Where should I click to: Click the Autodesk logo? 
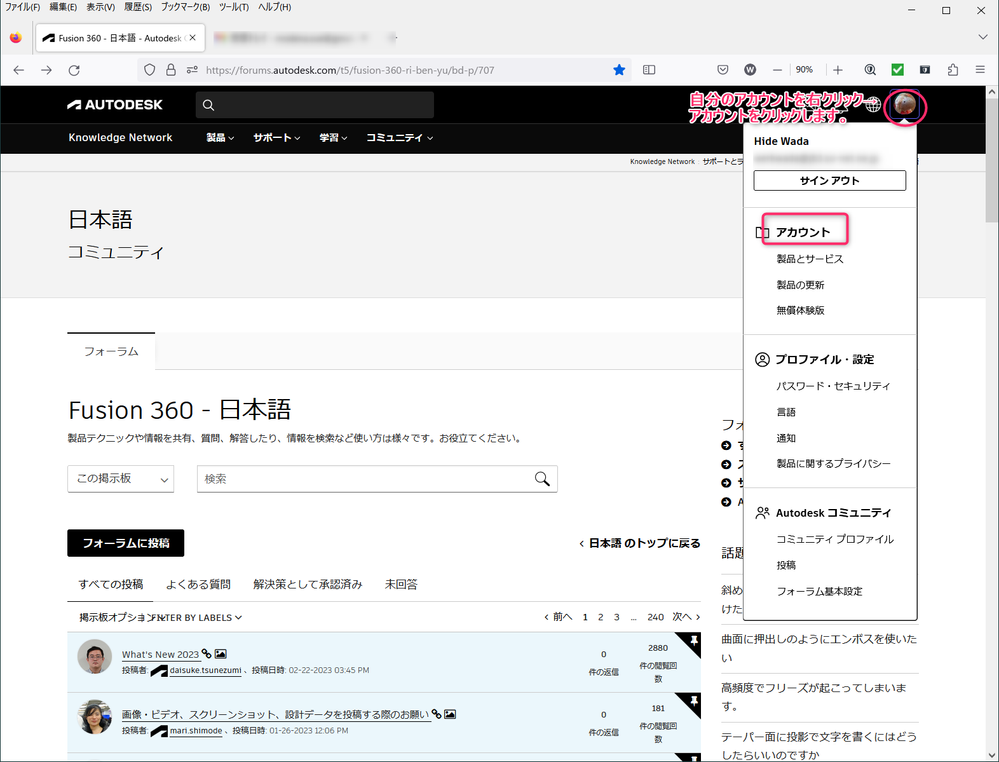[115, 105]
